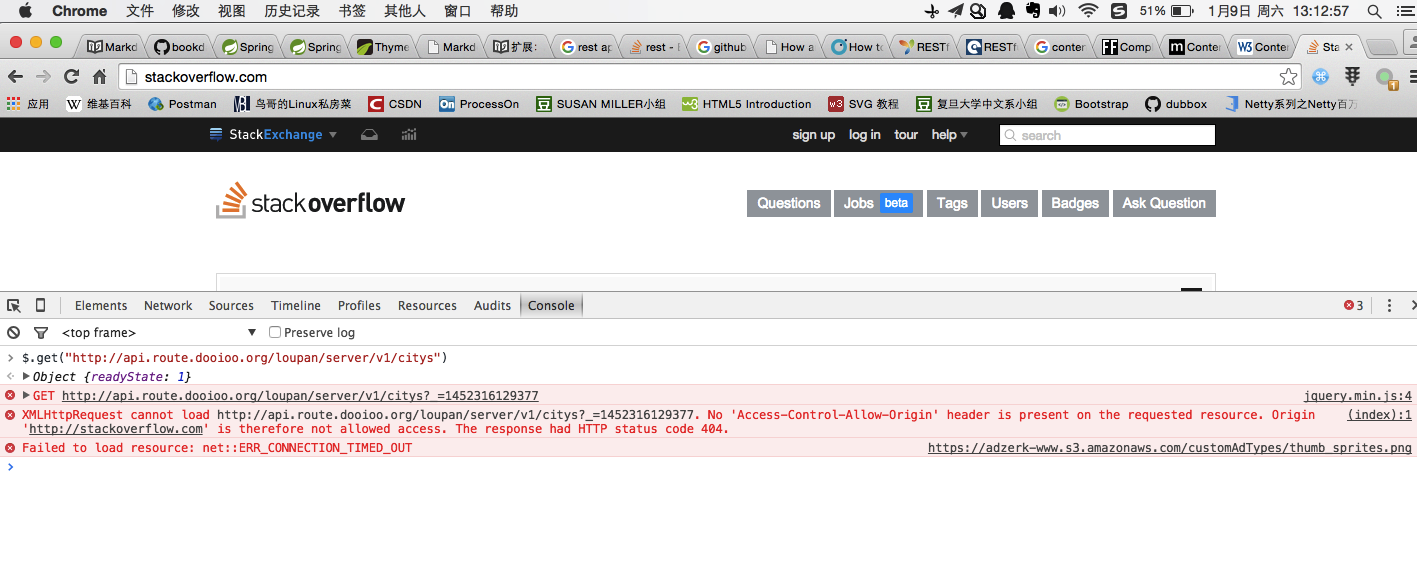Click the Jobs beta button
Screen dimensions: 1417x575
click(877, 203)
